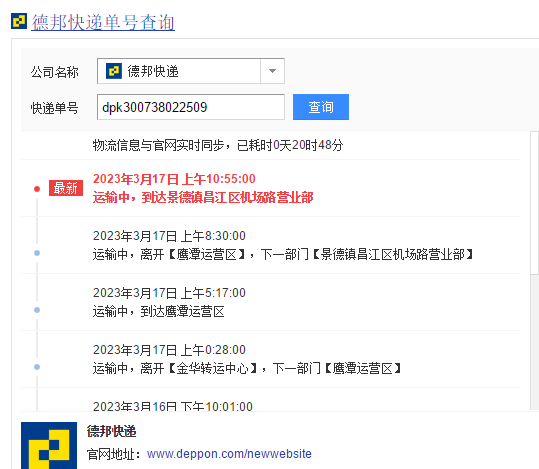Click the red 最新 badge
This screenshot has height=469, width=539.
coord(66,188)
